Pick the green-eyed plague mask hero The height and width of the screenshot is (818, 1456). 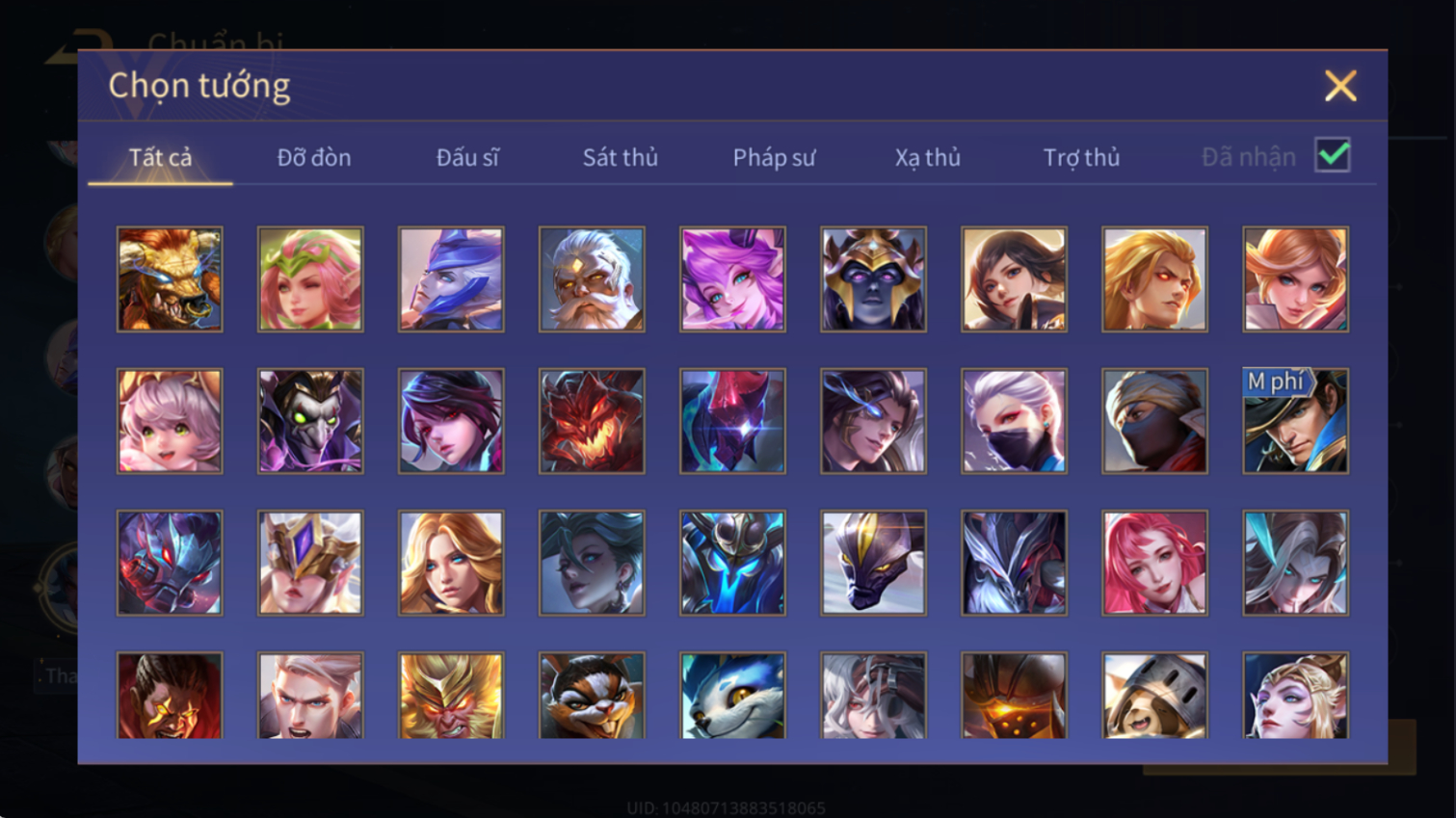[x=310, y=421]
